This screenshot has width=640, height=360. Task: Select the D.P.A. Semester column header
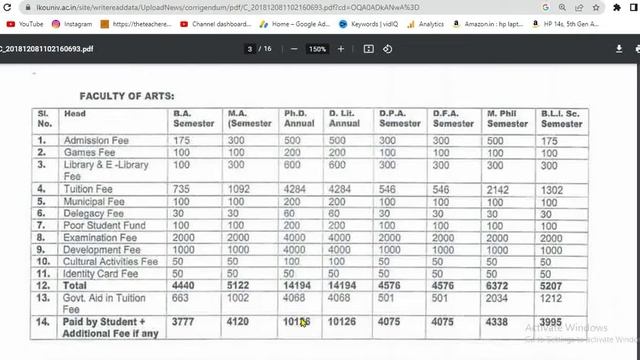pos(400,118)
